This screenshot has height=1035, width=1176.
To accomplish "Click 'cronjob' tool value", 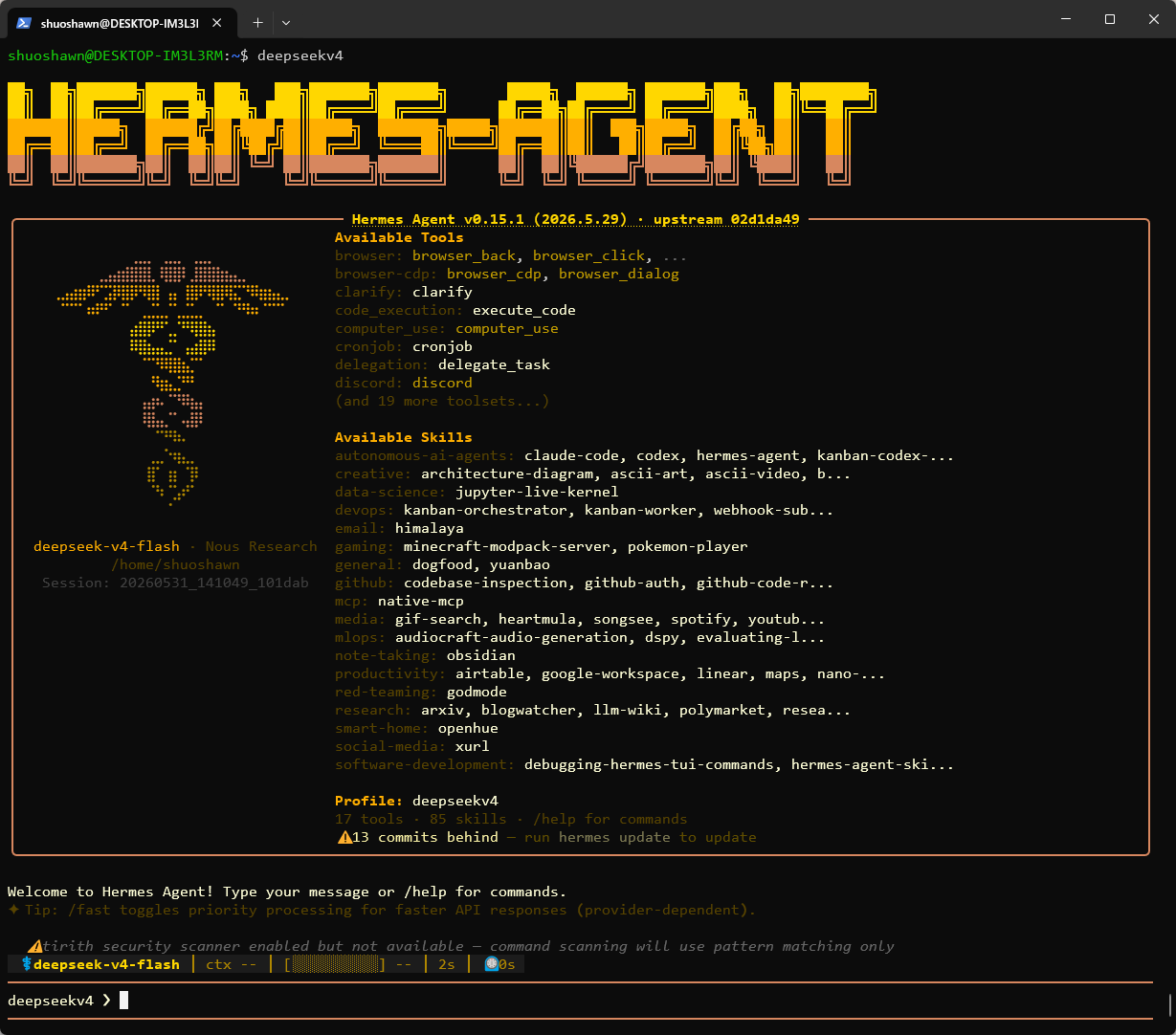I will (x=442, y=346).
